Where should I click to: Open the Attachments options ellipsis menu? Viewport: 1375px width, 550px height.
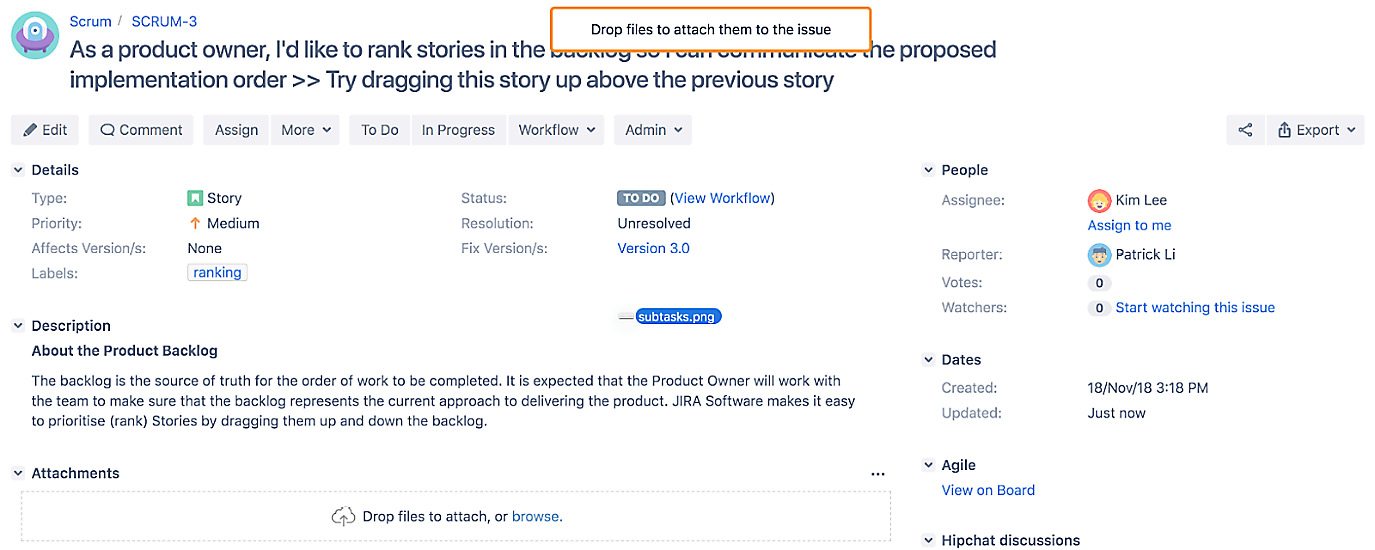point(878,474)
